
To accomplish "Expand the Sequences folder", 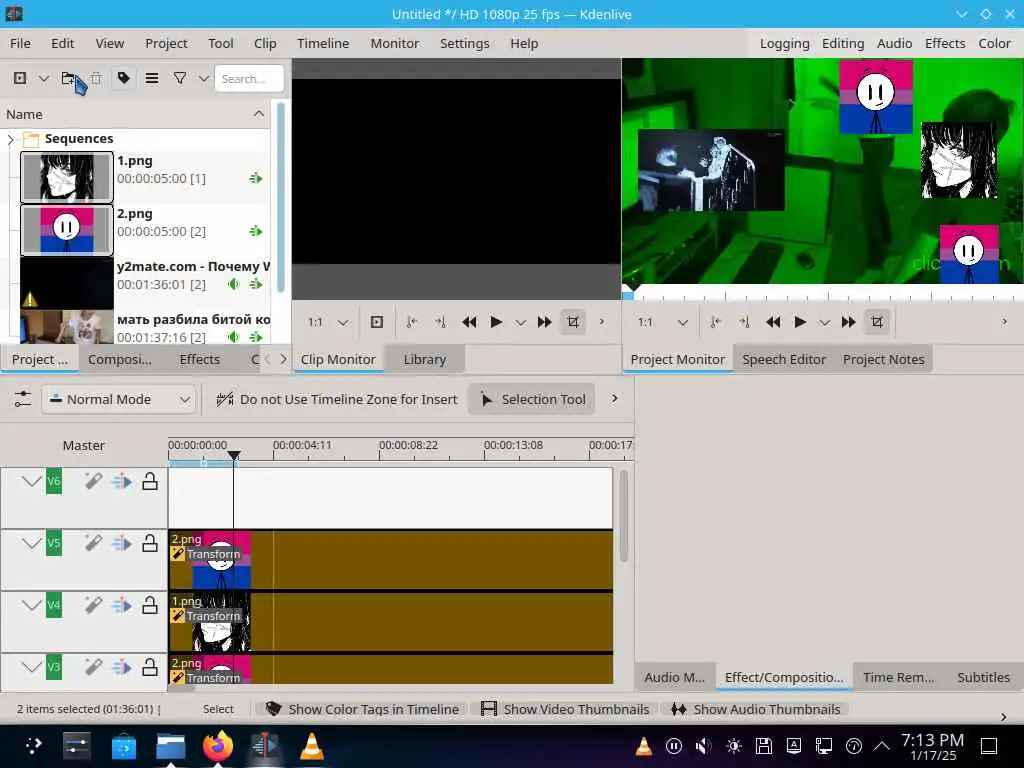I will pyautogui.click(x=10, y=139).
